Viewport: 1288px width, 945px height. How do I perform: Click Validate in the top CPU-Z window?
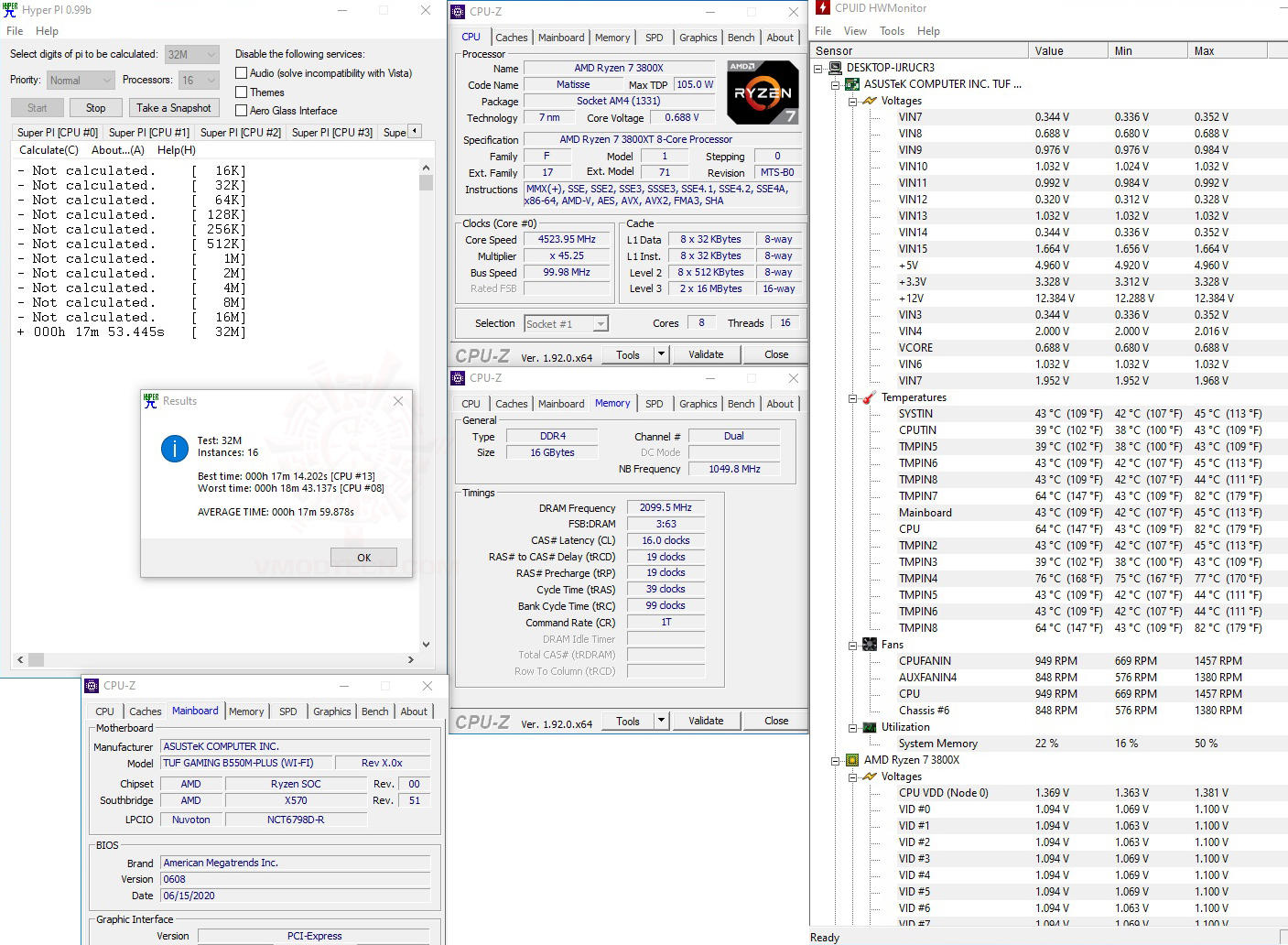[x=706, y=354]
